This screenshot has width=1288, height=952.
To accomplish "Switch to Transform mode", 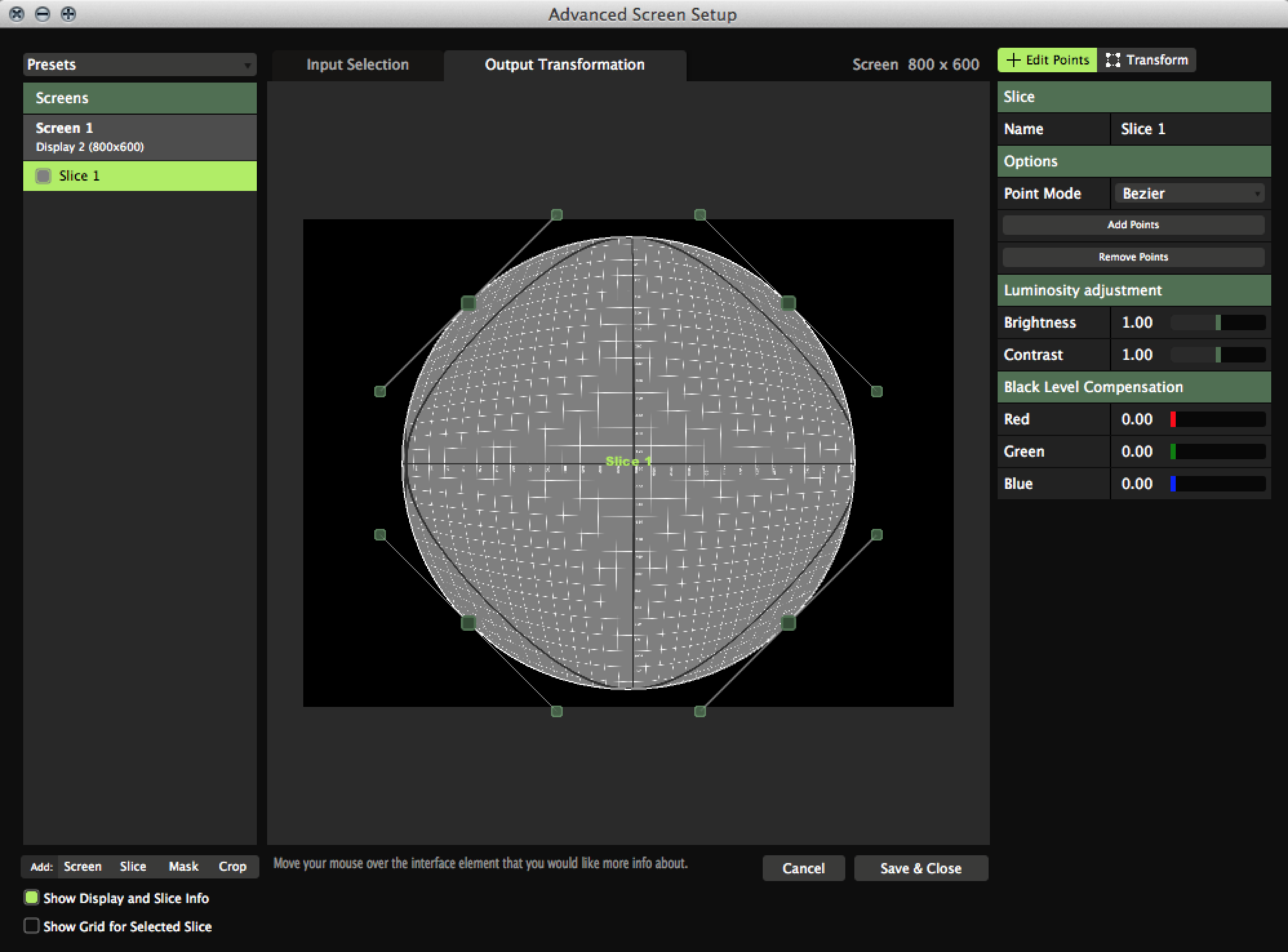I will 1147,60.
